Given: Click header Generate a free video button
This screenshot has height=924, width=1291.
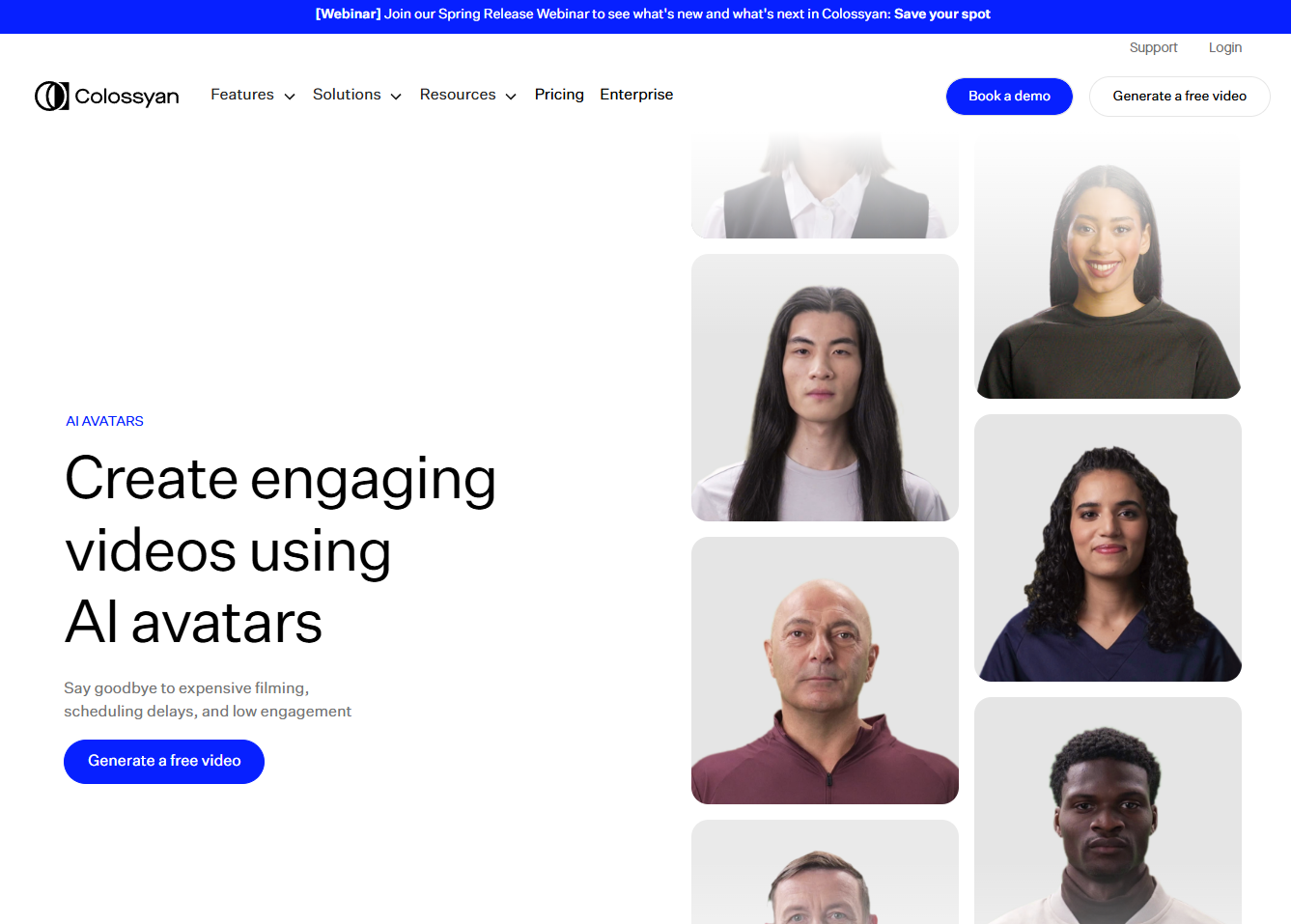Looking at the screenshot, I should tap(1179, 97).
